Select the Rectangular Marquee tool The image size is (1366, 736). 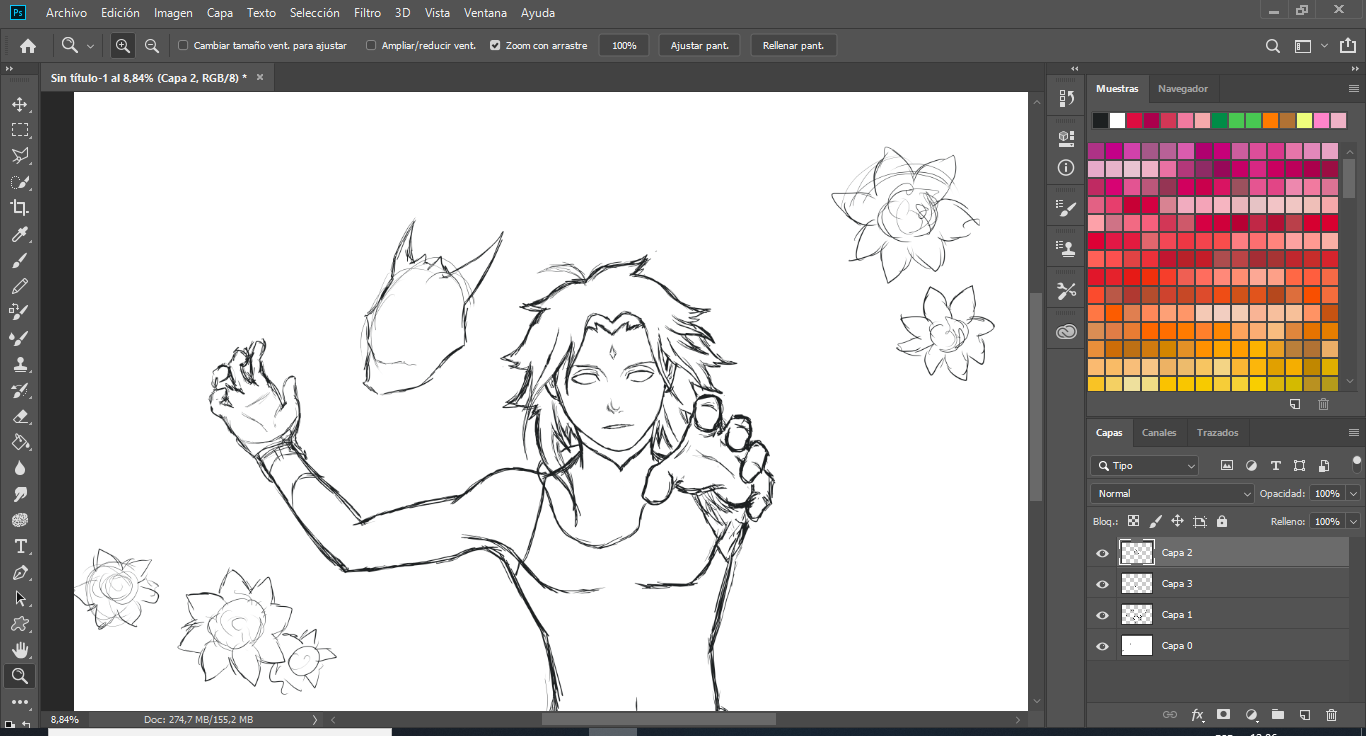point(20,130)
